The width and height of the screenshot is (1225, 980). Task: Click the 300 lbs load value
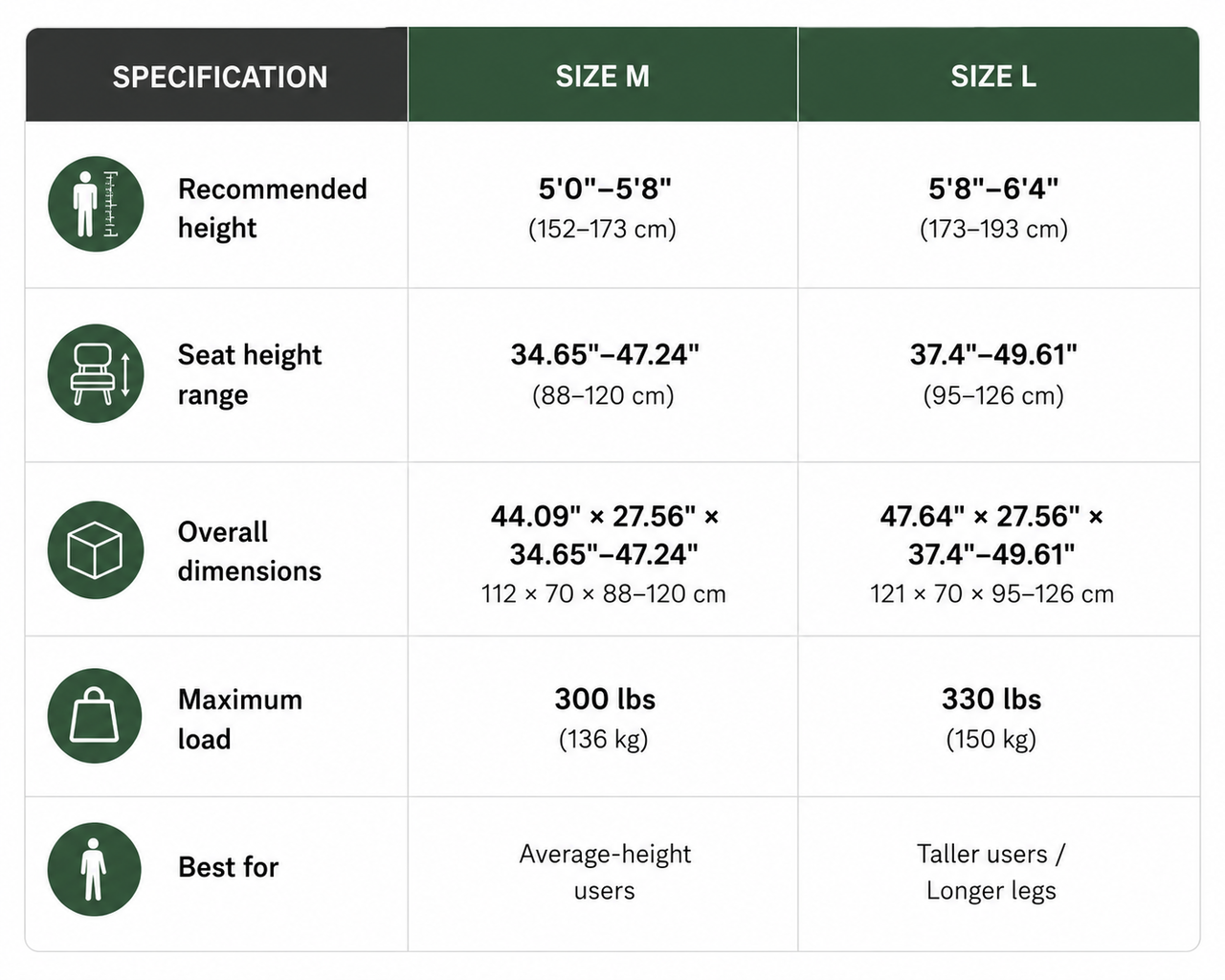tap(605, 699)
